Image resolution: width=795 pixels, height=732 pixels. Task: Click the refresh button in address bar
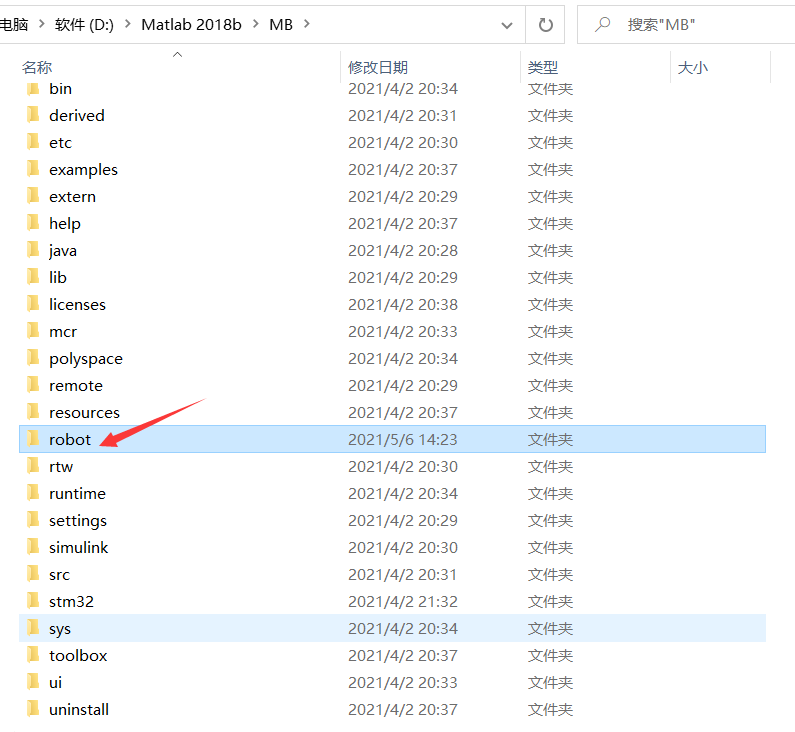click(545, 25)
